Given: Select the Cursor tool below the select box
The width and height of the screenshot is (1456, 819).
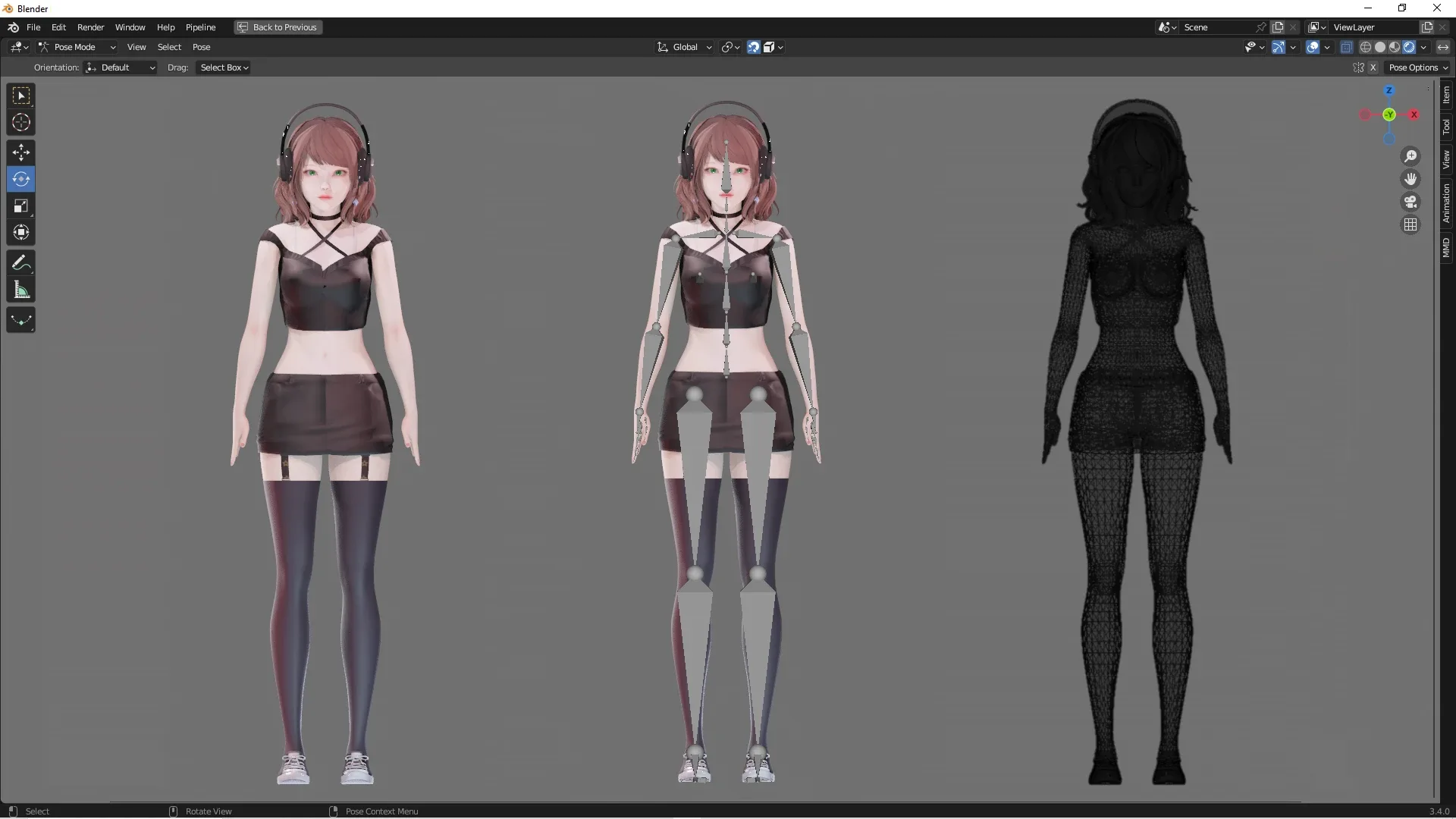Looking at the screenshot, I should (x=20, y=121).
